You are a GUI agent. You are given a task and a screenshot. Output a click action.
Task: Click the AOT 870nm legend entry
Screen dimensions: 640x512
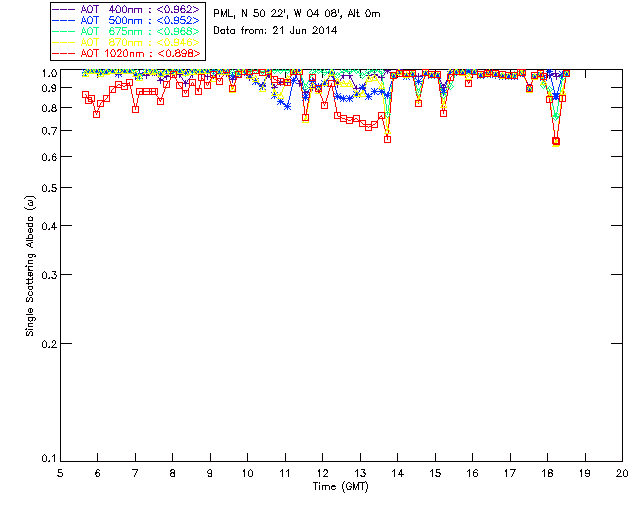click(127, 42)
